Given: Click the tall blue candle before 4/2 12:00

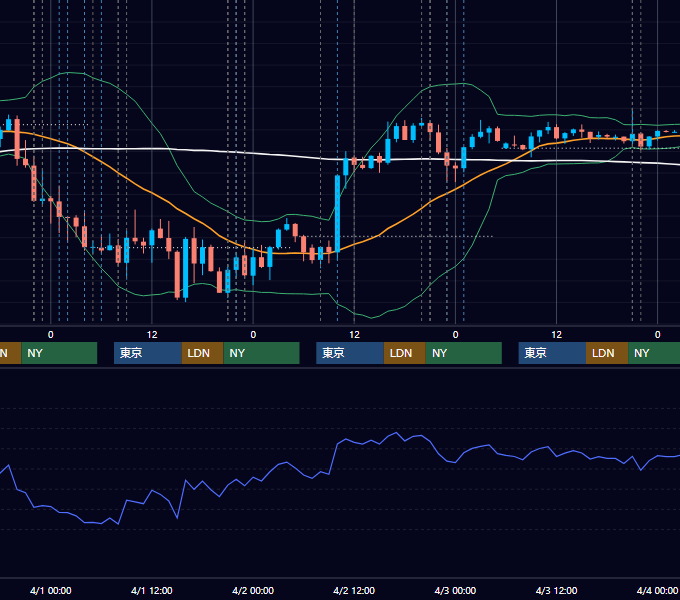Looking at the screenshot, I should (x=337, y=212).
